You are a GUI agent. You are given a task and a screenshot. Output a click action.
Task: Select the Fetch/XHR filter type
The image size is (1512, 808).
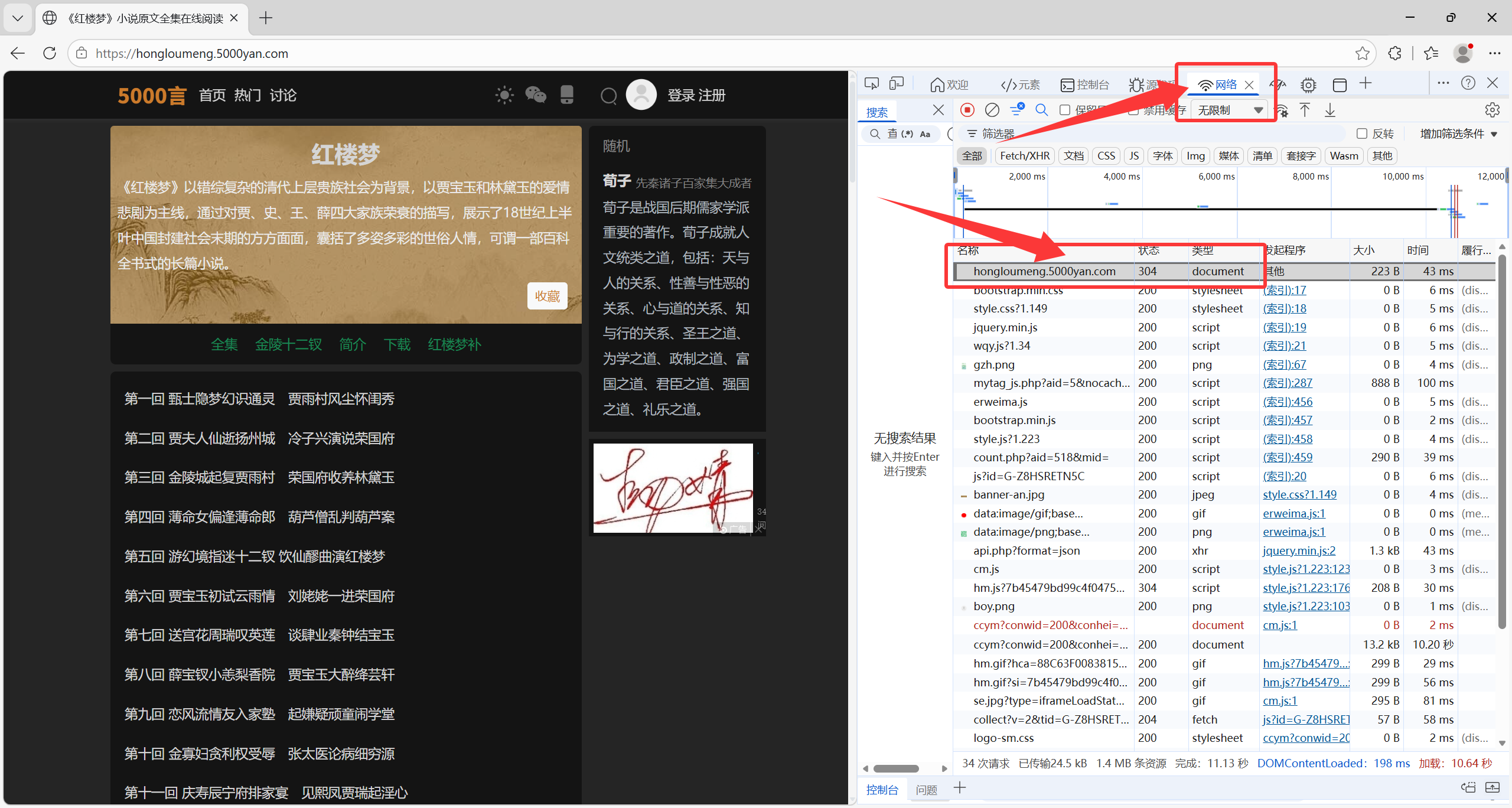pos(1025,156)
